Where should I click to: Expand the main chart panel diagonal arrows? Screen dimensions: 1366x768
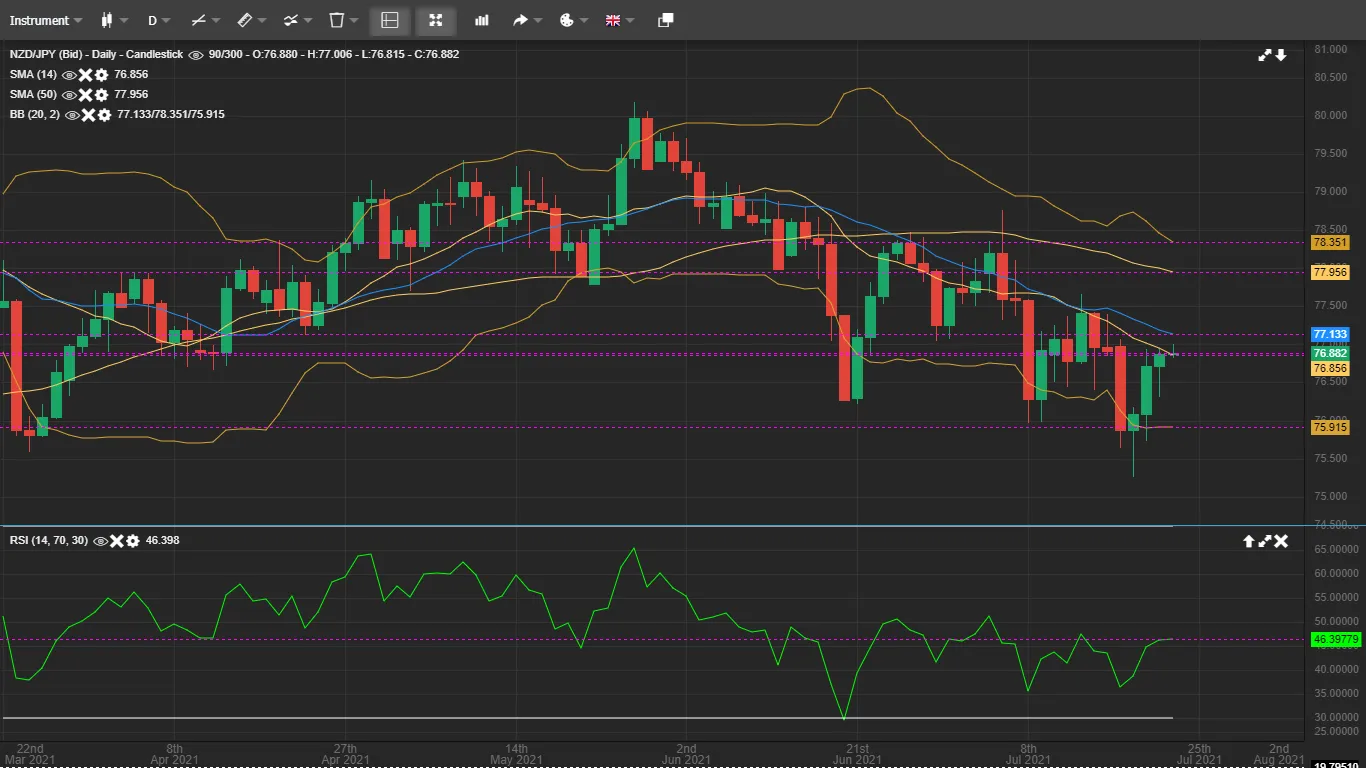(x=1265, y=55)
